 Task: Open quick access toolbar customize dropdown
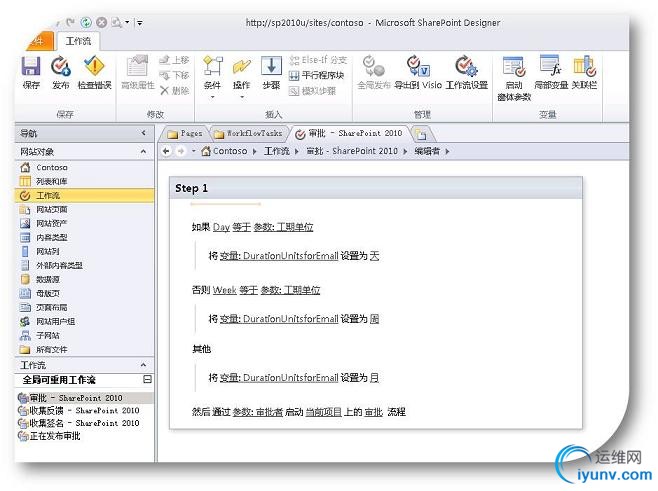[140, 23]
